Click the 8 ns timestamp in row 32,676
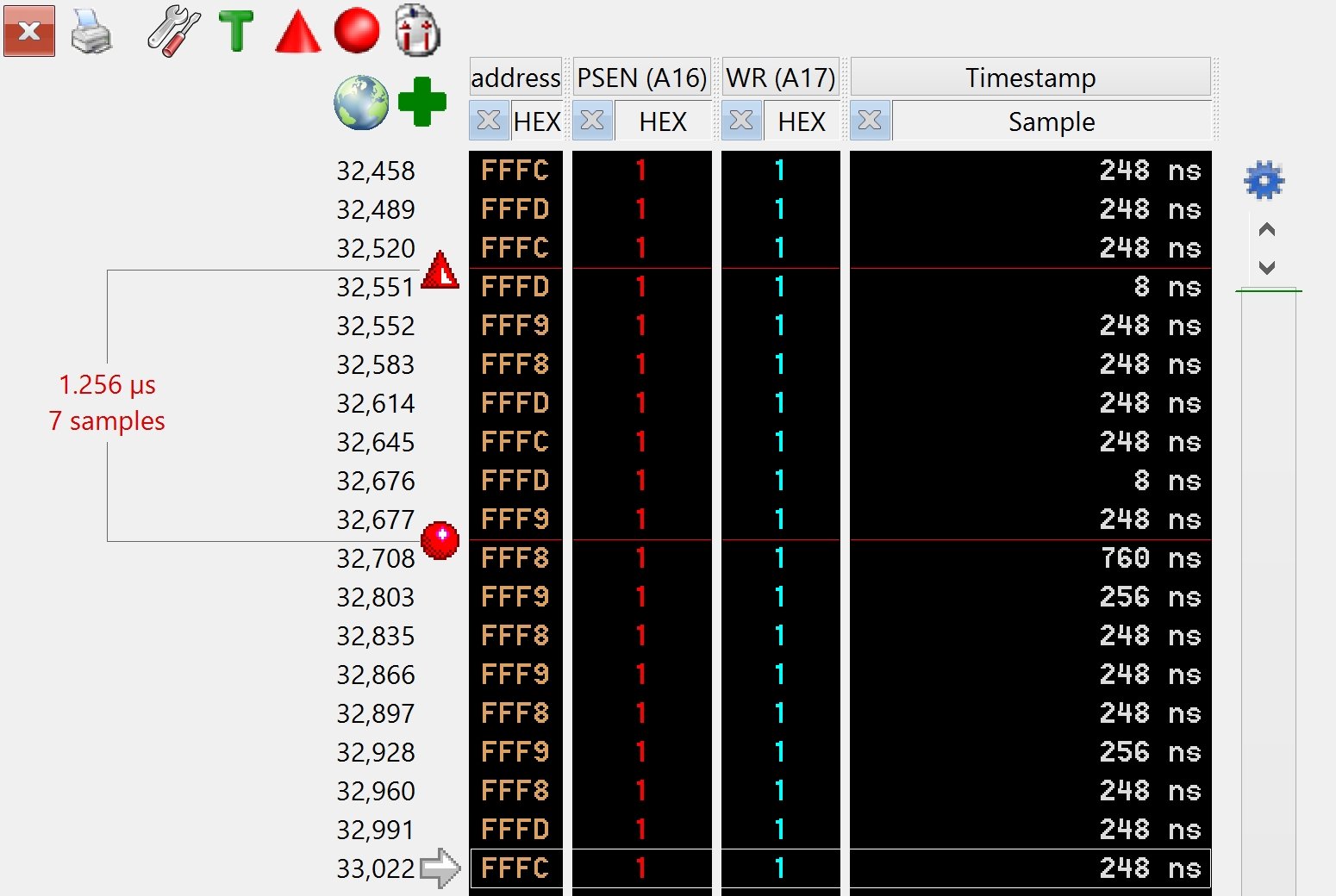 pyautogui.click(x=1168, y=481)
